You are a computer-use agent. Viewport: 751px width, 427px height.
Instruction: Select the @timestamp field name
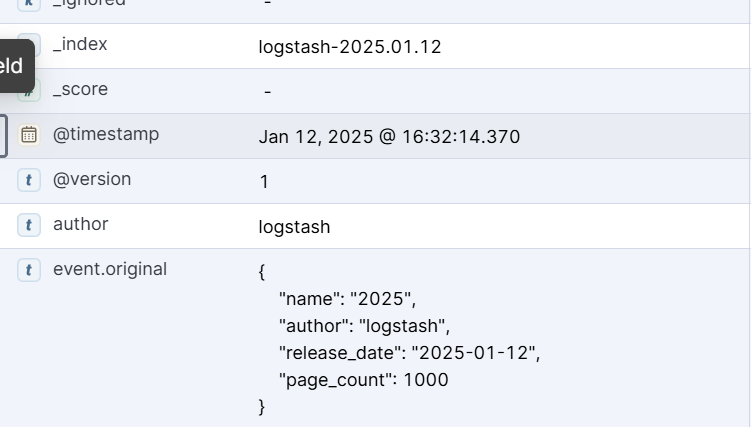pos(105,135)
